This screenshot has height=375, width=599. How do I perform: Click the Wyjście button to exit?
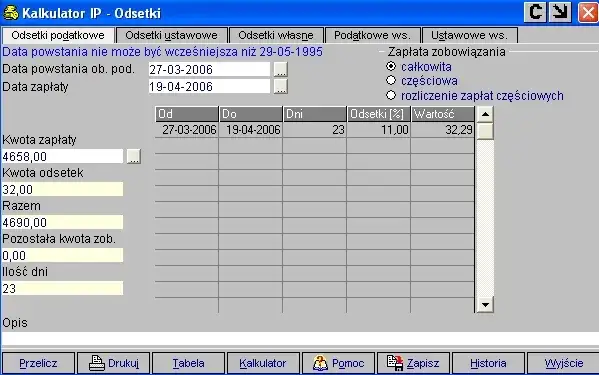click(563, 363)
